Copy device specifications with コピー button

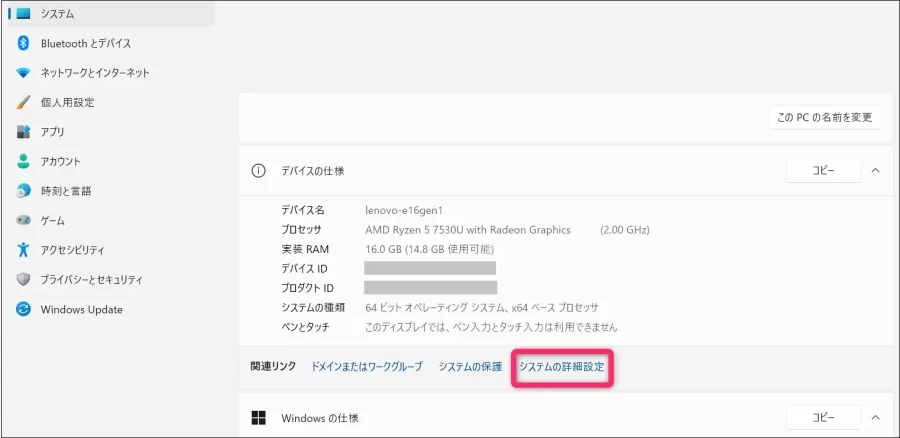pos(823,171)
